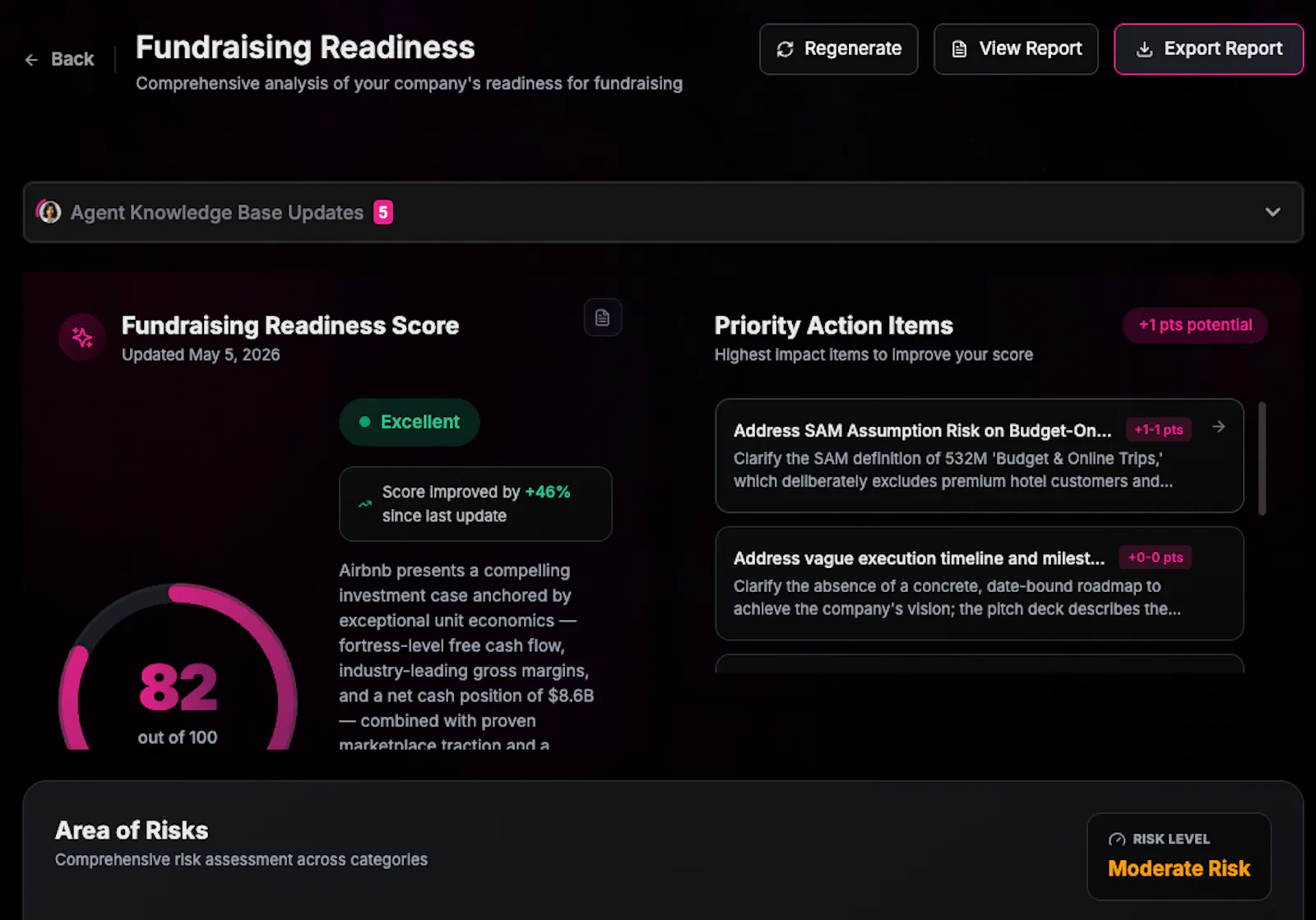The height and width of the screenshot is (920, 1316).
Task: Click the trend-up icon in score improved box
Action: coord(365,504)
